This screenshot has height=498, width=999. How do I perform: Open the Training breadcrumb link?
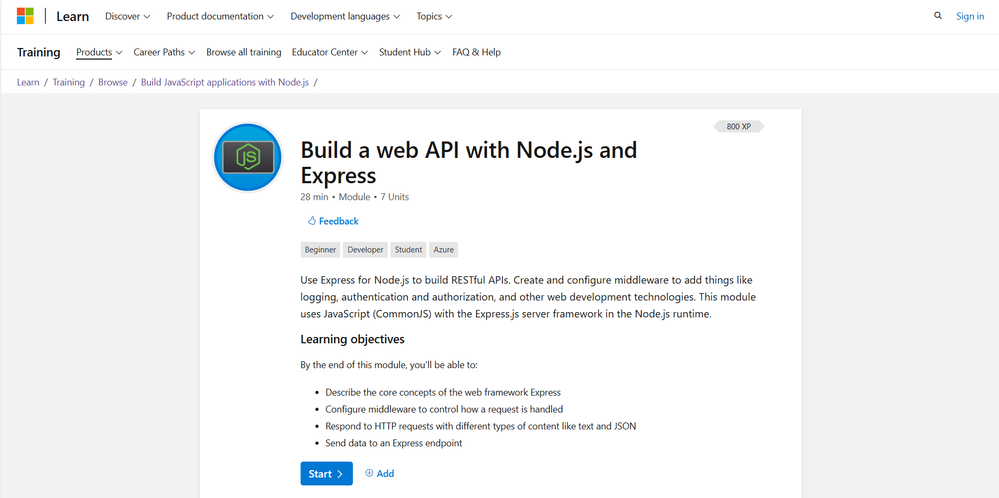click(69, 82)
